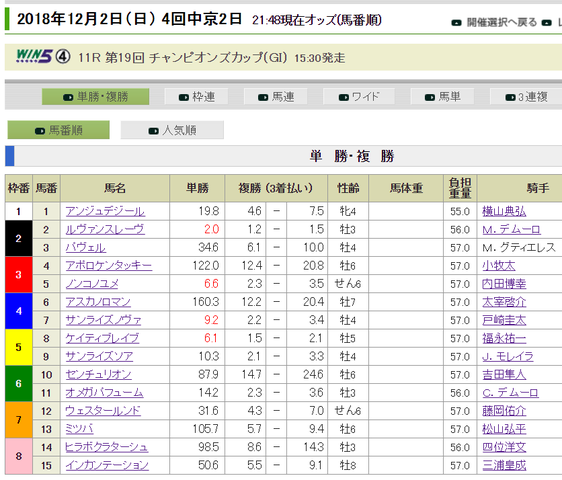The width and height of the screenshot is (562, 480).
Task: Click the orange frame 7 cell
Action: pyautogui.click(x=19, y=420)
